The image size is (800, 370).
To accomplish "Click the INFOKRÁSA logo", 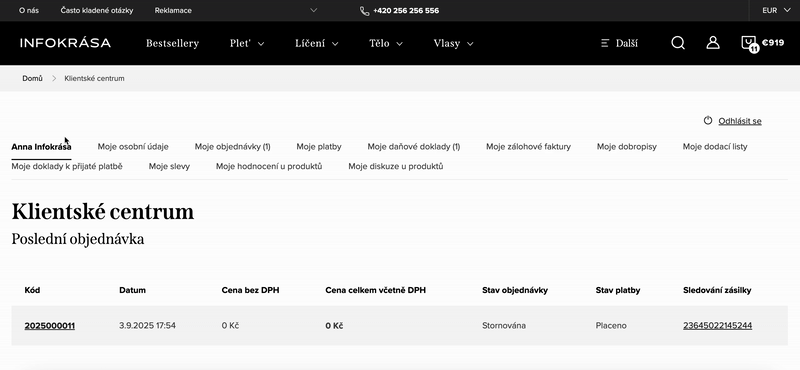I will tap(65, 43).
